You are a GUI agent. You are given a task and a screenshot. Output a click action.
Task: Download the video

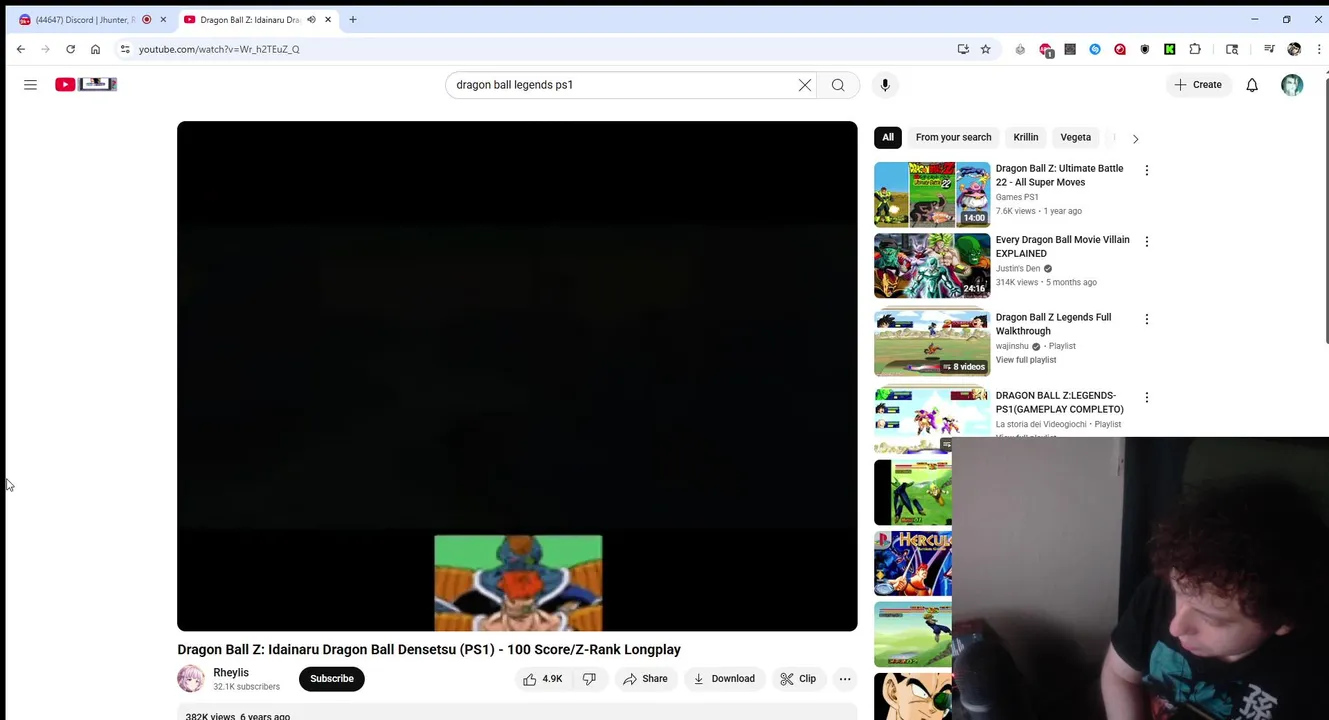[x=724, y=679]
